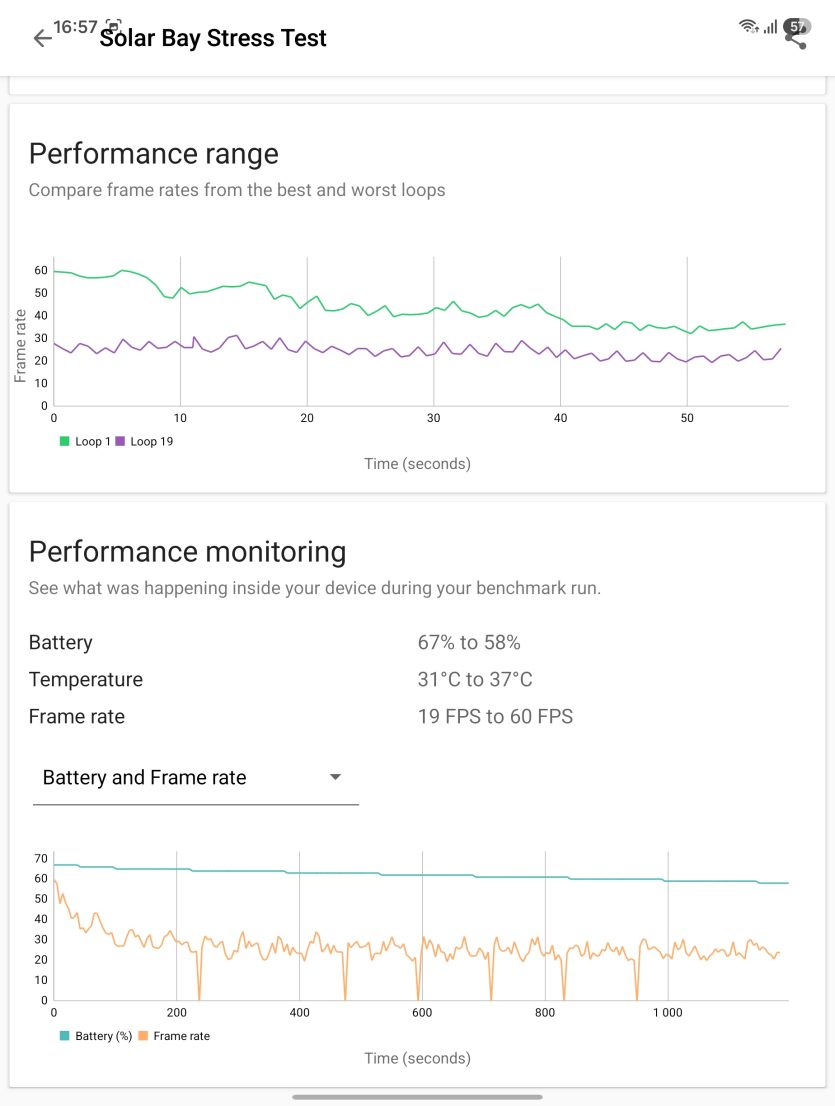Image resolution: width=835 pixels, height=1106 pixels.
Task: Select the Frame rate 19 FPS to 60 FPS row
Action: [417, 717]
